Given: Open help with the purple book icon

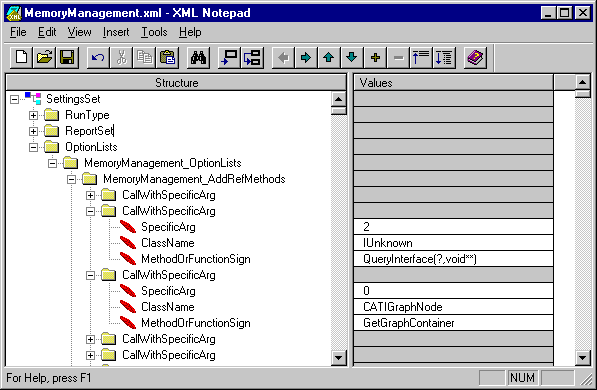Looking at the screenshot, I should point(475,58).
